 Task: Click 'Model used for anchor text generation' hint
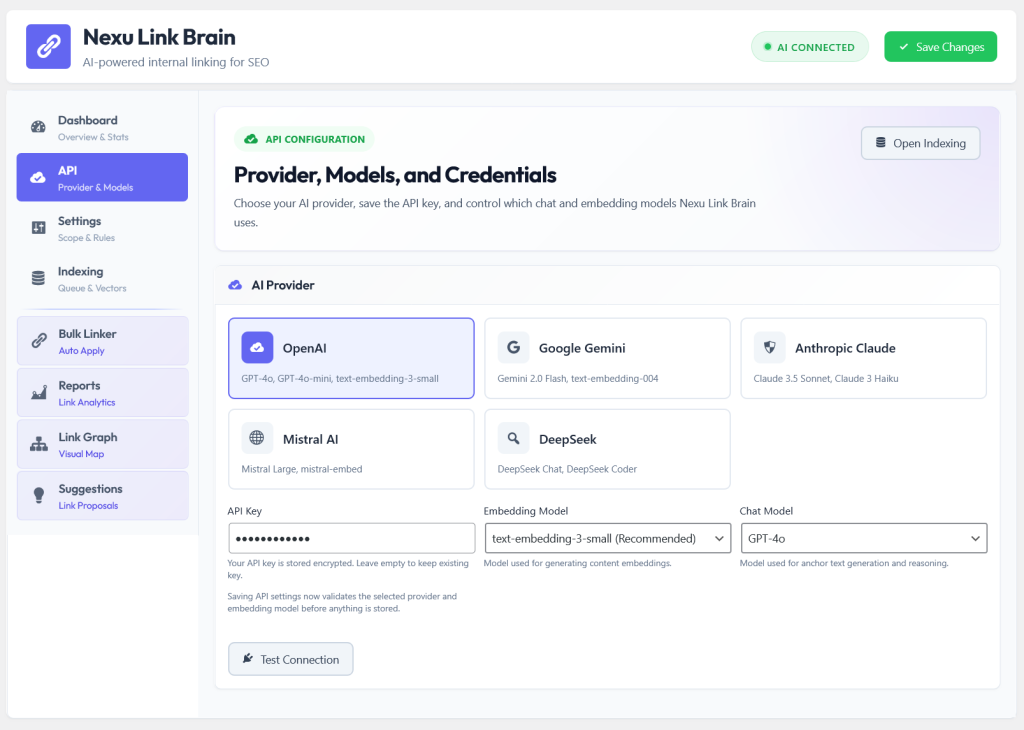[844, 563]
